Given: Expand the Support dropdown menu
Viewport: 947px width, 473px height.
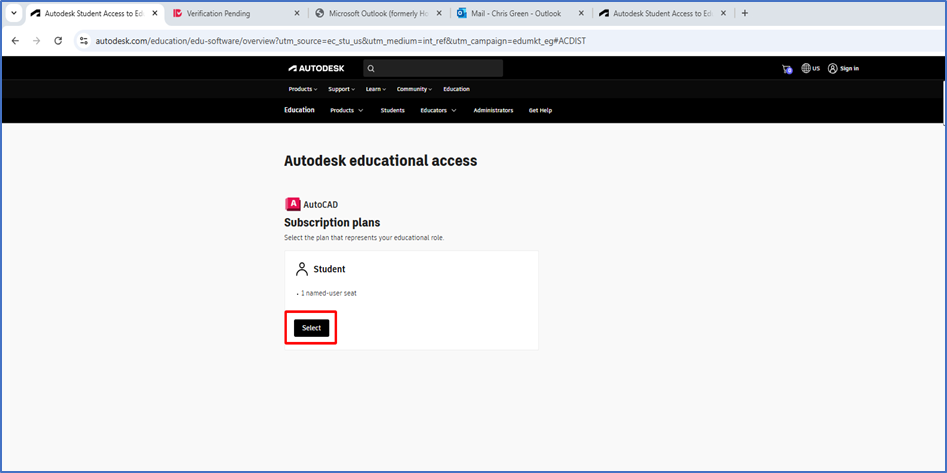Looking at the screenshot, I should (x=341, y=89).
